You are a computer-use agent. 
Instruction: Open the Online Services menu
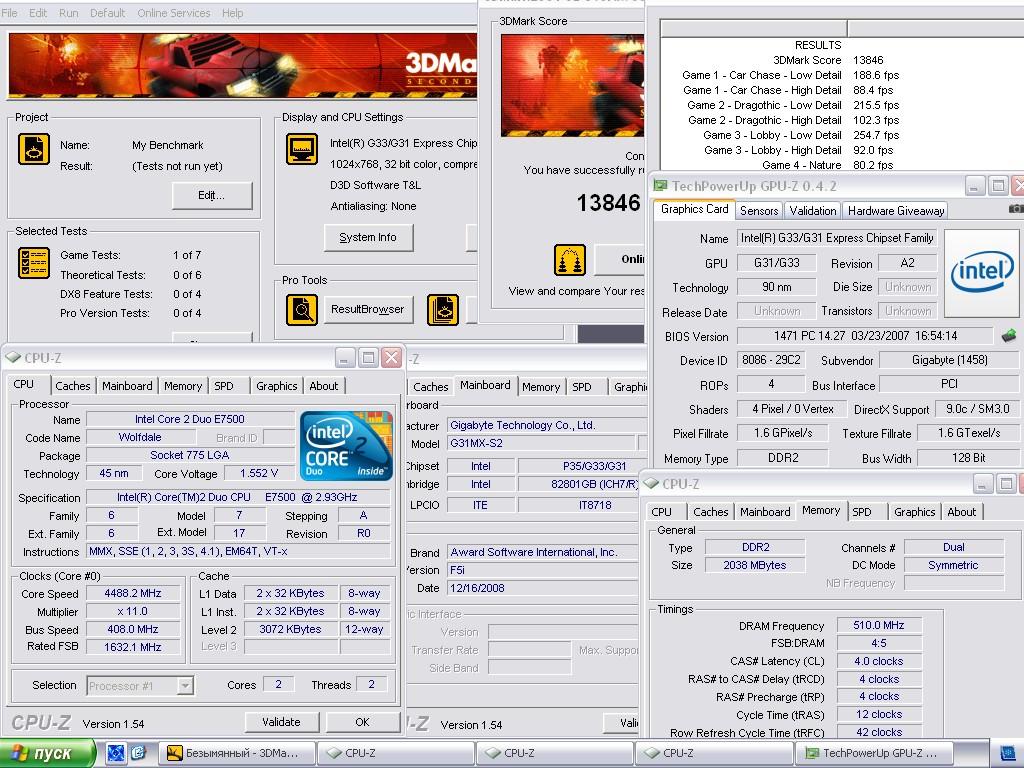coord(174,13)
